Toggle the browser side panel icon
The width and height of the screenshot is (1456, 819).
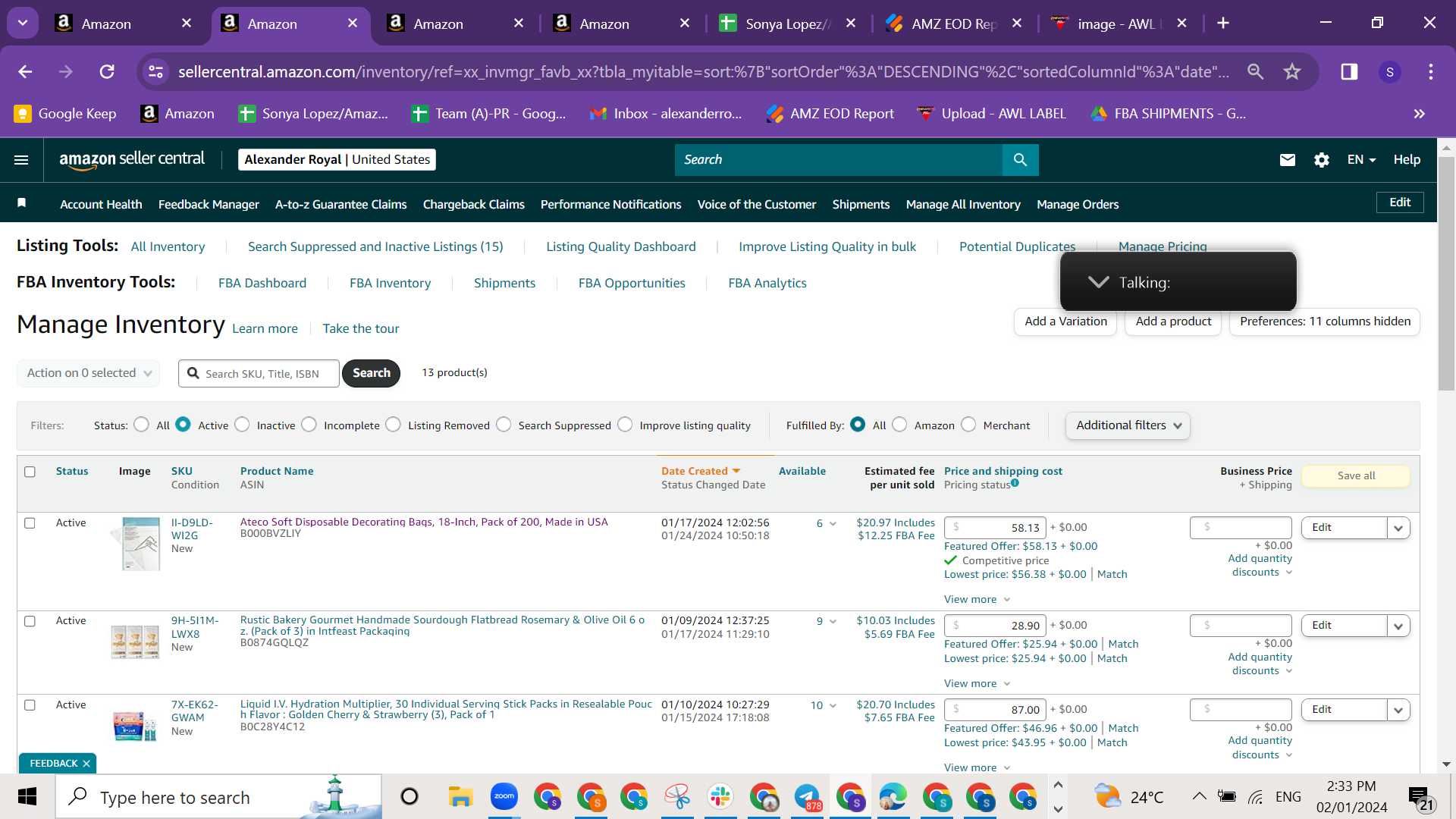[1349, 72]
